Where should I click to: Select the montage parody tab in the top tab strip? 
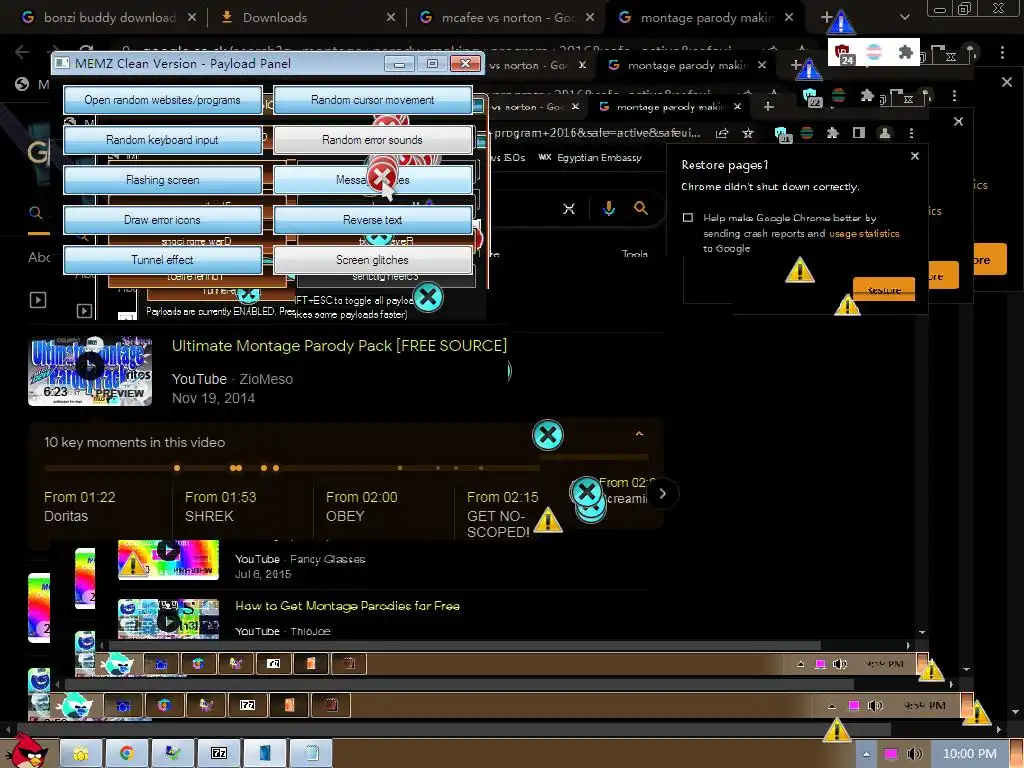705,18
